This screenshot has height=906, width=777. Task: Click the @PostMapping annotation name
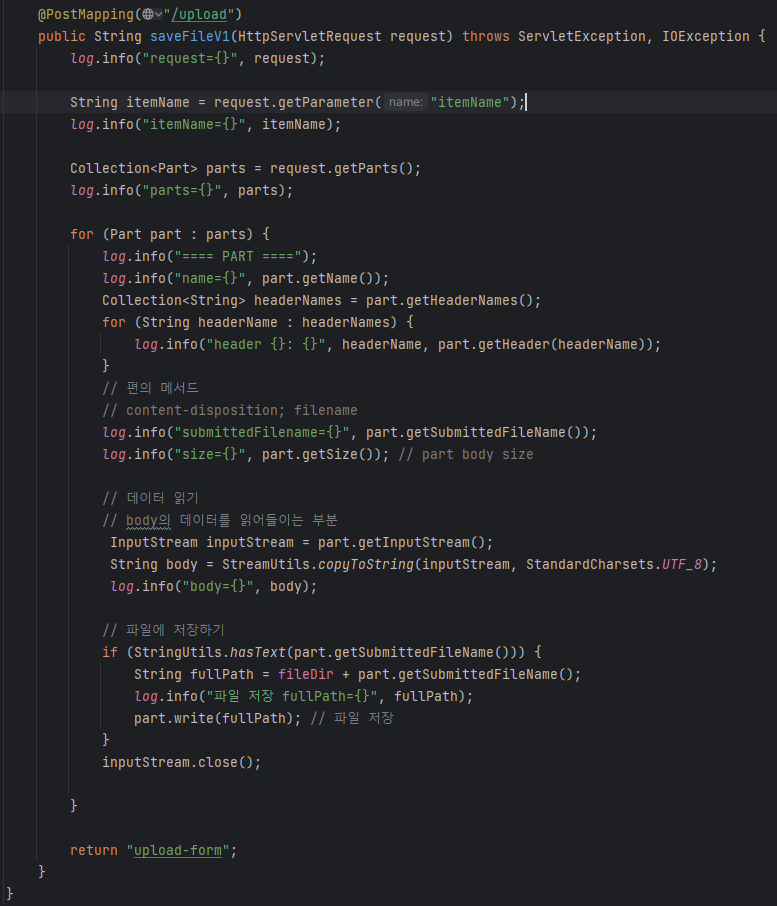[85, 14]
